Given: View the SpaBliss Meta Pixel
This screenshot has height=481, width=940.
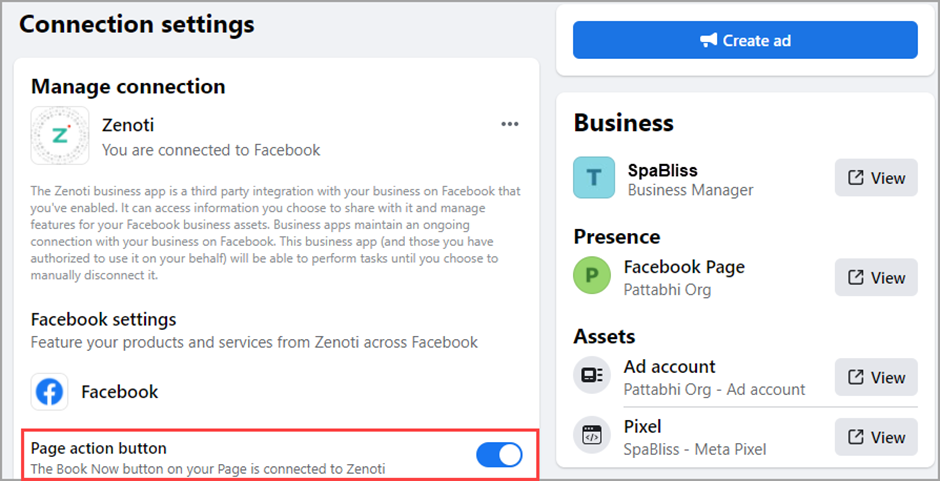Looking at the screenshot, I should point(876,437).
